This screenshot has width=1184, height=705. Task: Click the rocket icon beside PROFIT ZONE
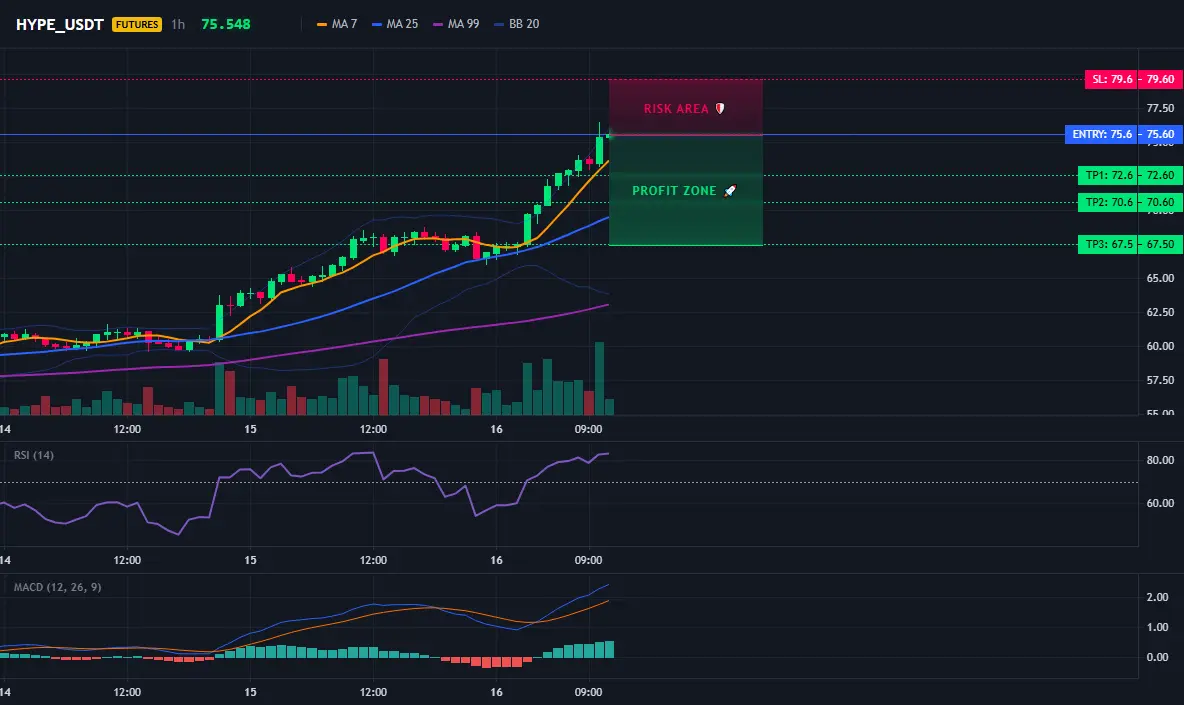click(x=729, y=191)
